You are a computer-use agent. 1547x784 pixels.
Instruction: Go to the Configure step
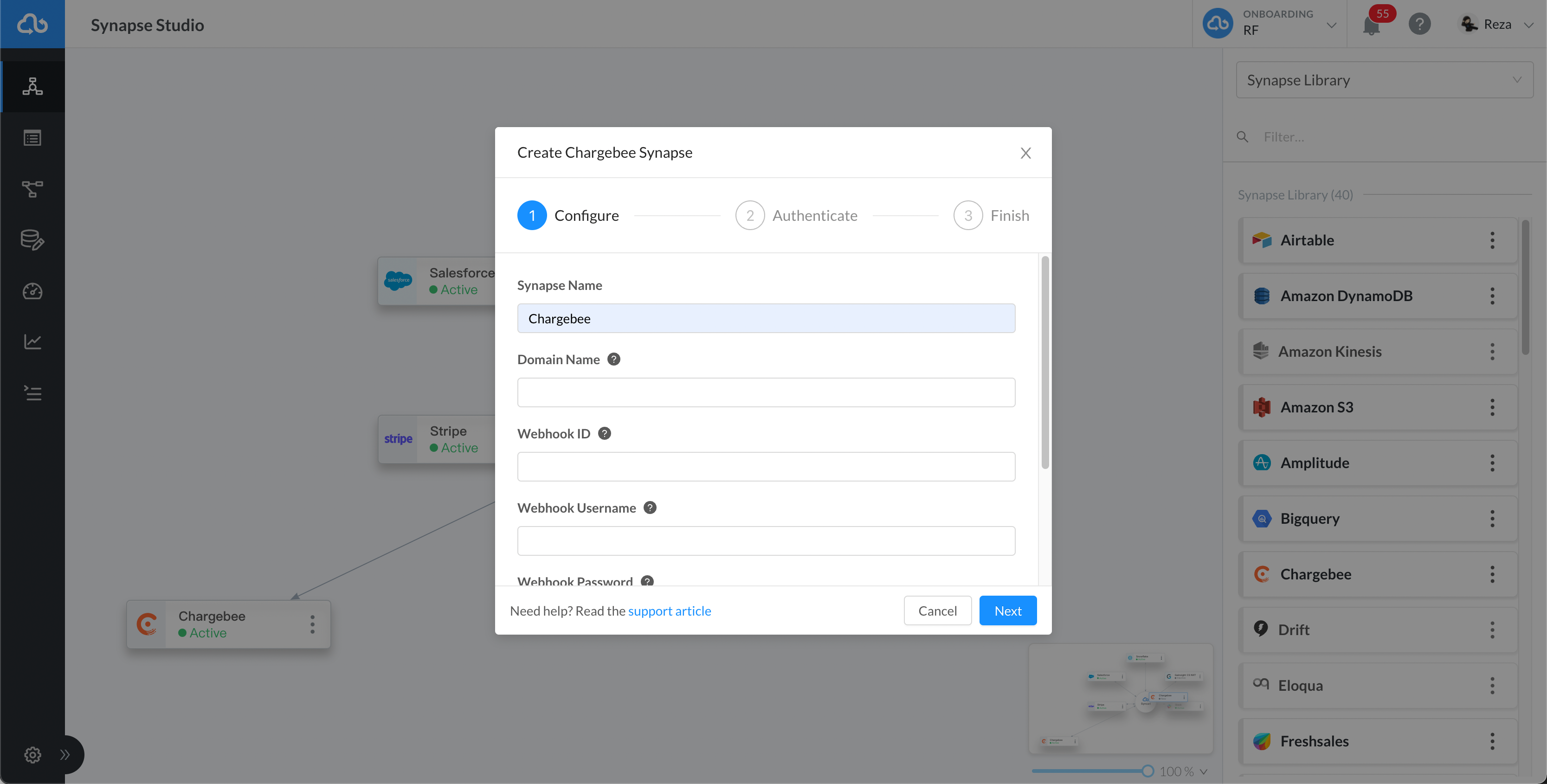click(x=568, y=216)
